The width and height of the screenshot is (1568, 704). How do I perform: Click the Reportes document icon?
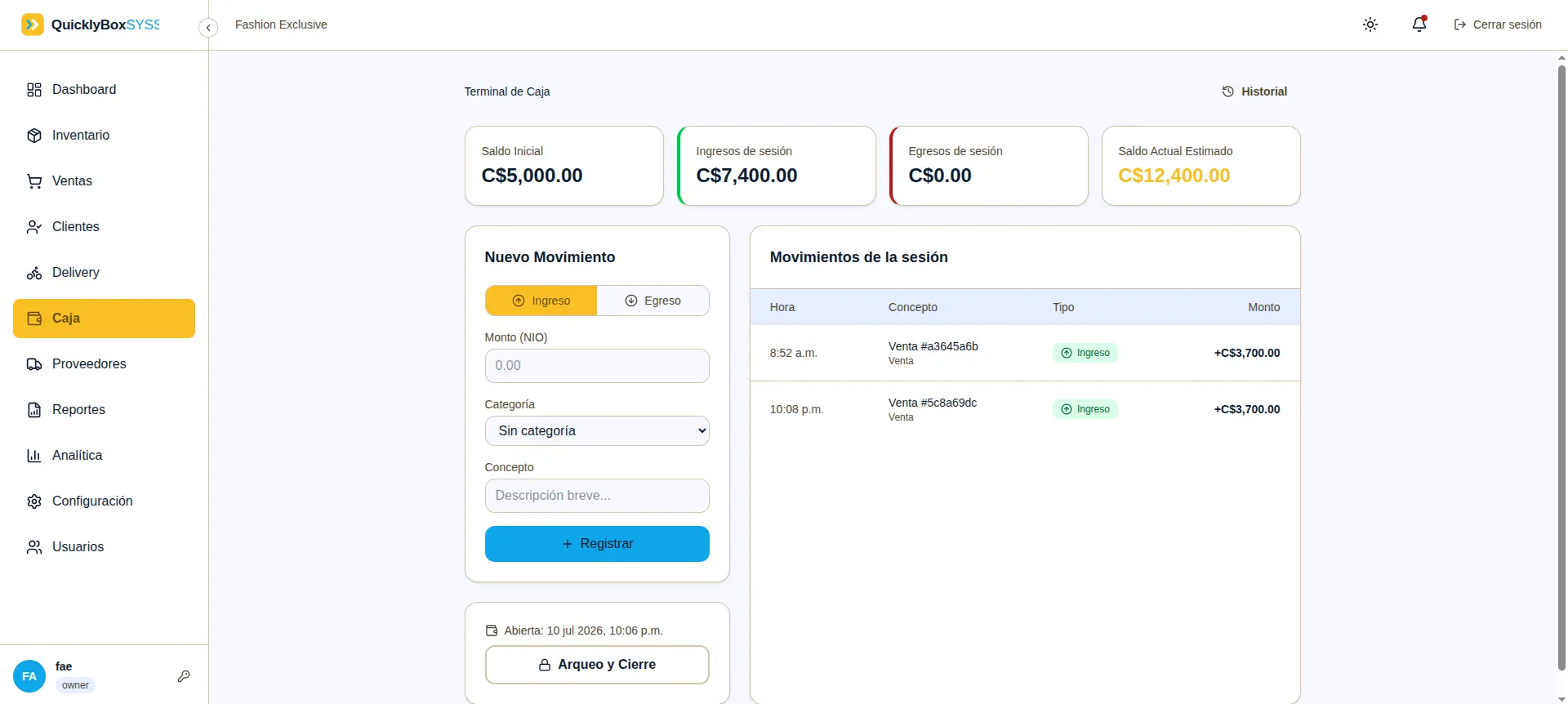pyautogui.click(x=34, y=410)
